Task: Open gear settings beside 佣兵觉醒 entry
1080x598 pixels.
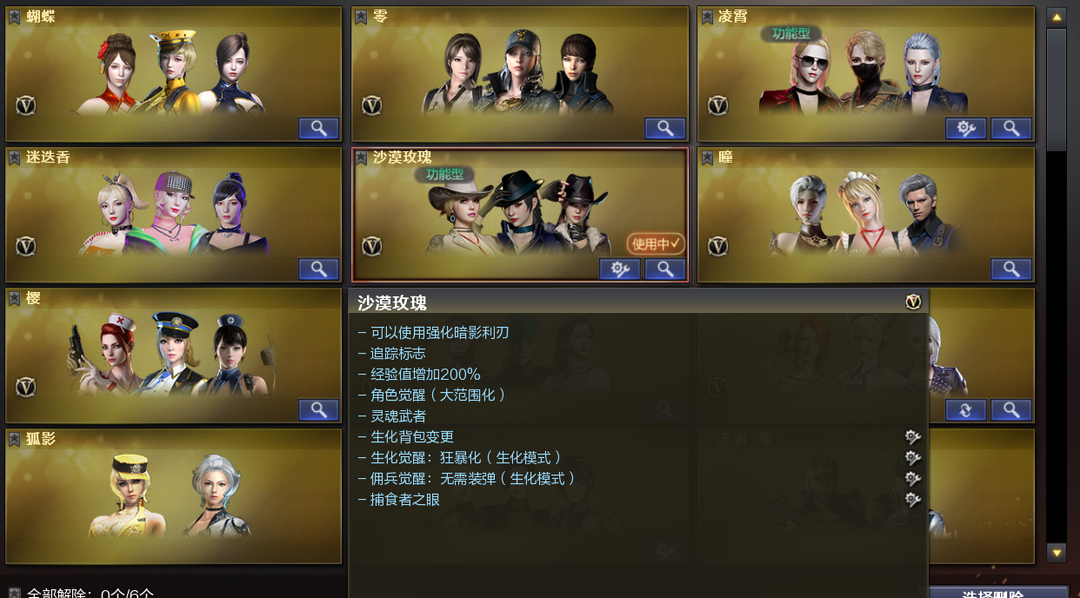Action: coord(913,479)
